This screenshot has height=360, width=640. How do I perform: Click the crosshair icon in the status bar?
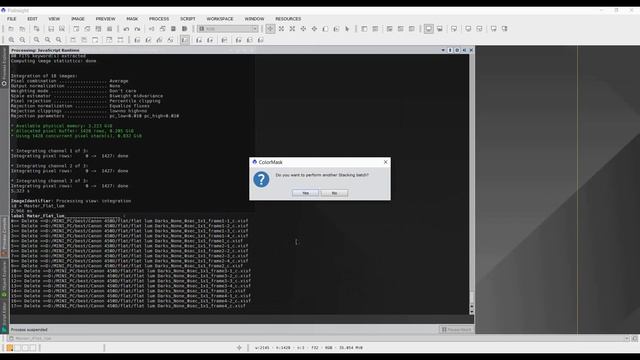239,348
